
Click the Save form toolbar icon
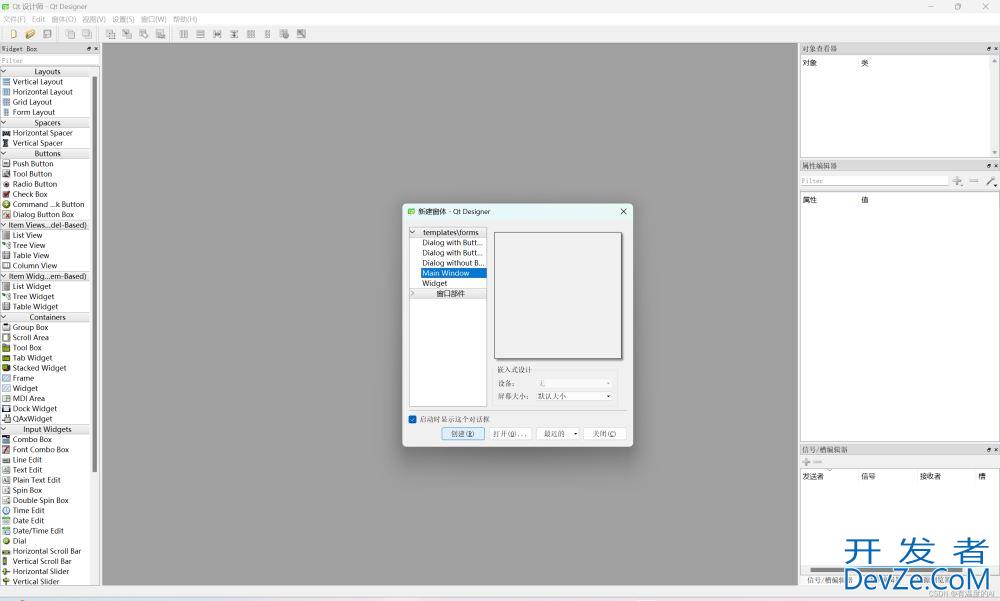point(47,34)
